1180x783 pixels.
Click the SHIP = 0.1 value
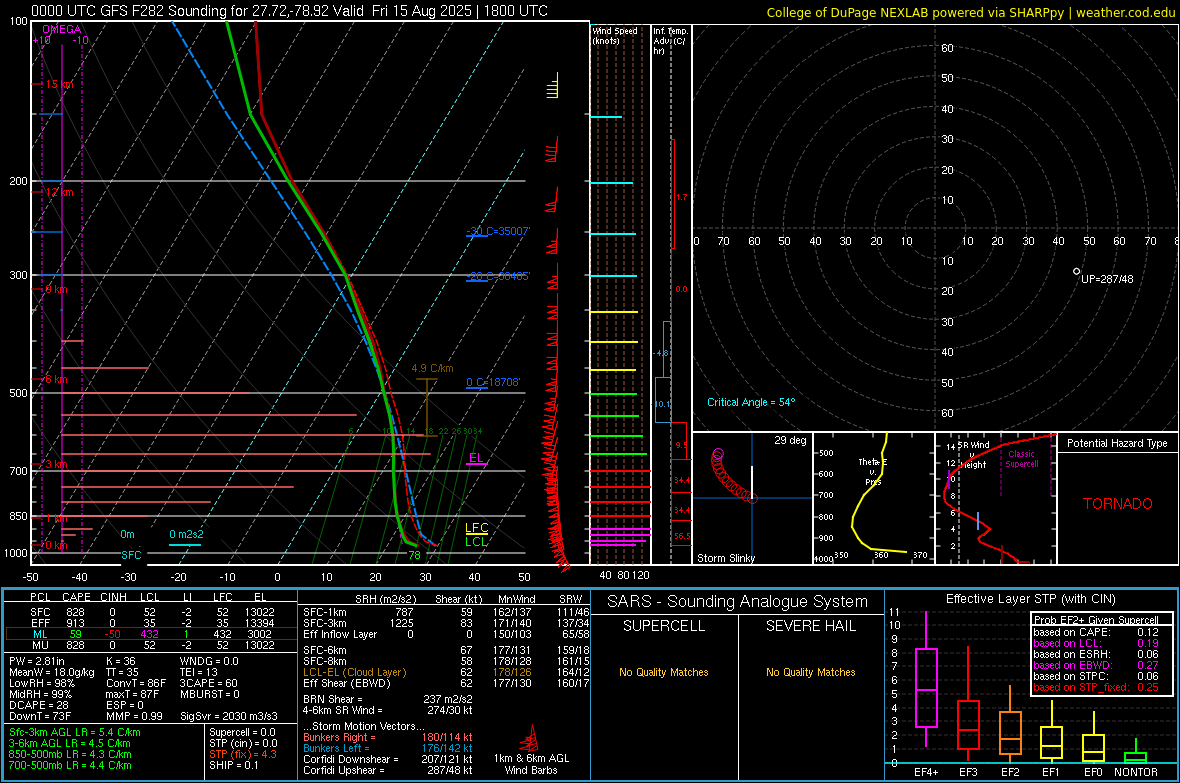pyautogui.click(x=234, y=765)
